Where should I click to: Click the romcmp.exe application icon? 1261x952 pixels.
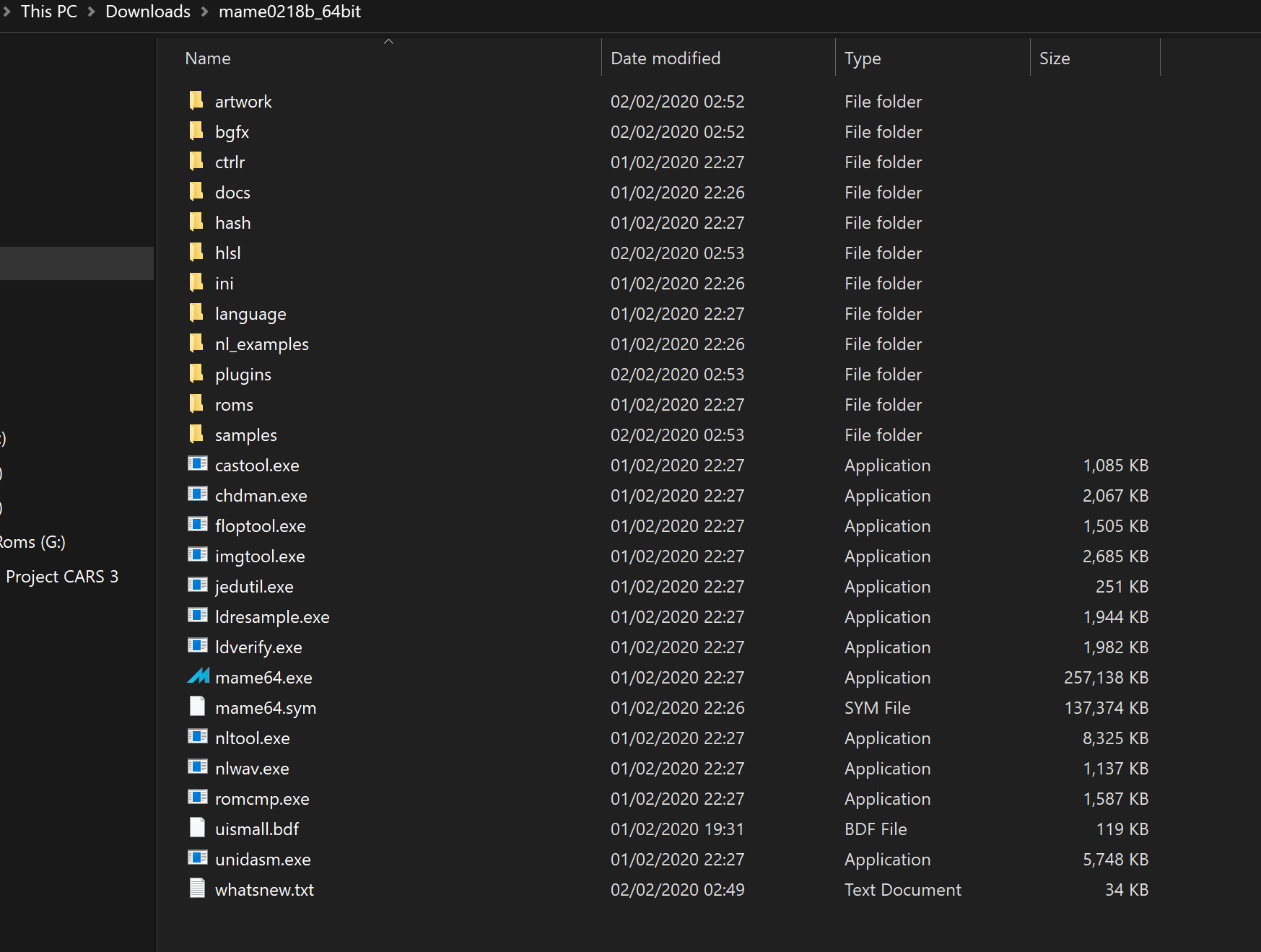[198, 797]
